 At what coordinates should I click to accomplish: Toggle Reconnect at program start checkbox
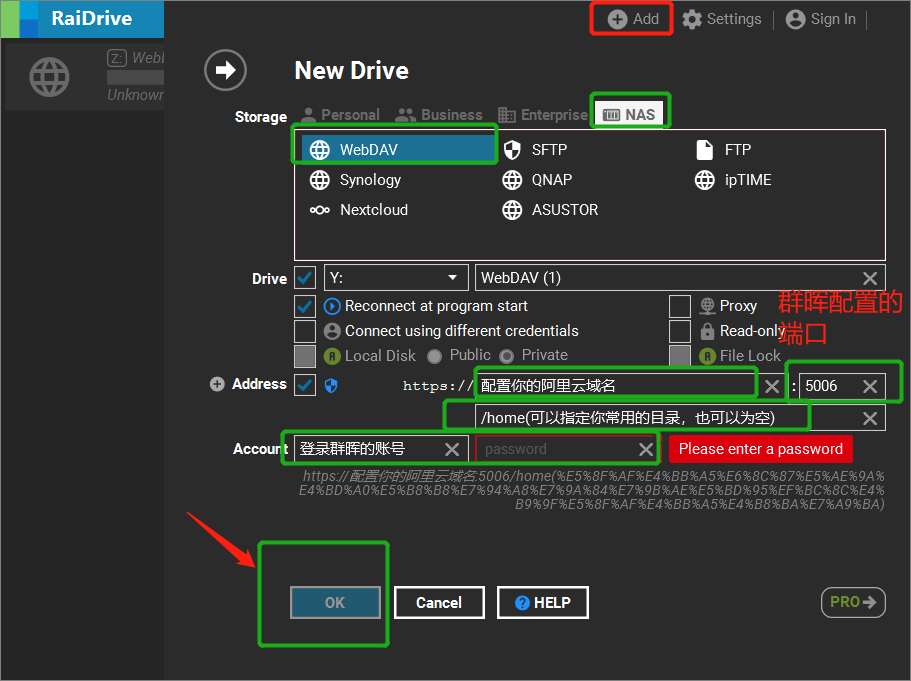[x=305, y=306]
